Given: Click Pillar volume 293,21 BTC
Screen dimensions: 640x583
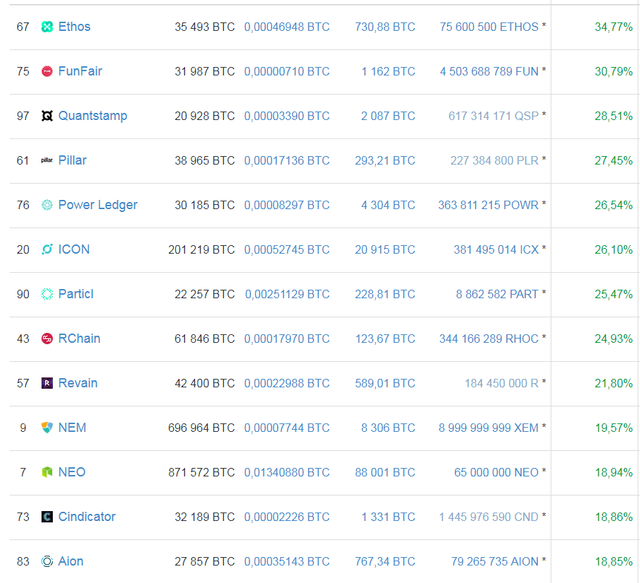Looking at the screenshot, I should click(x=385, y=160).
